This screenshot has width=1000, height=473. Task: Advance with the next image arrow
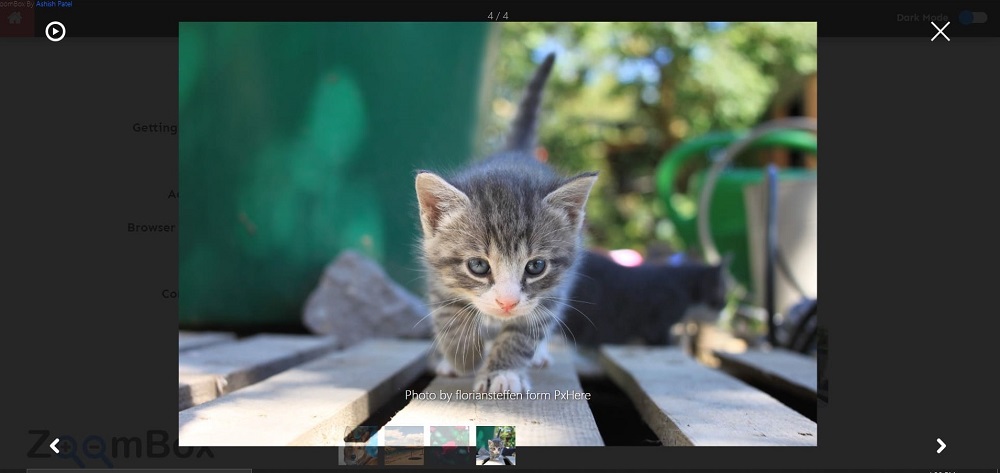(941, 446)
